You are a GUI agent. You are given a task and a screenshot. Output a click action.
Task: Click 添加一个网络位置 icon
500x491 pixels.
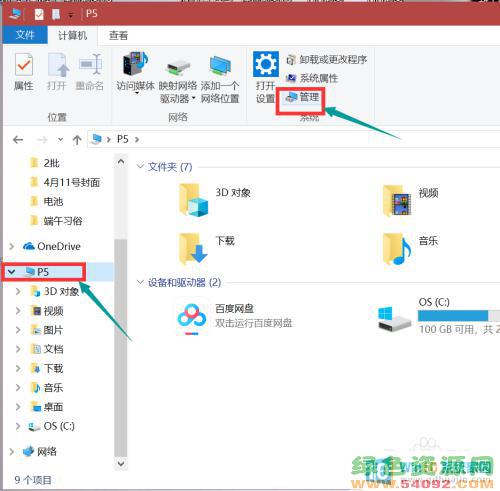click(220, 78)
